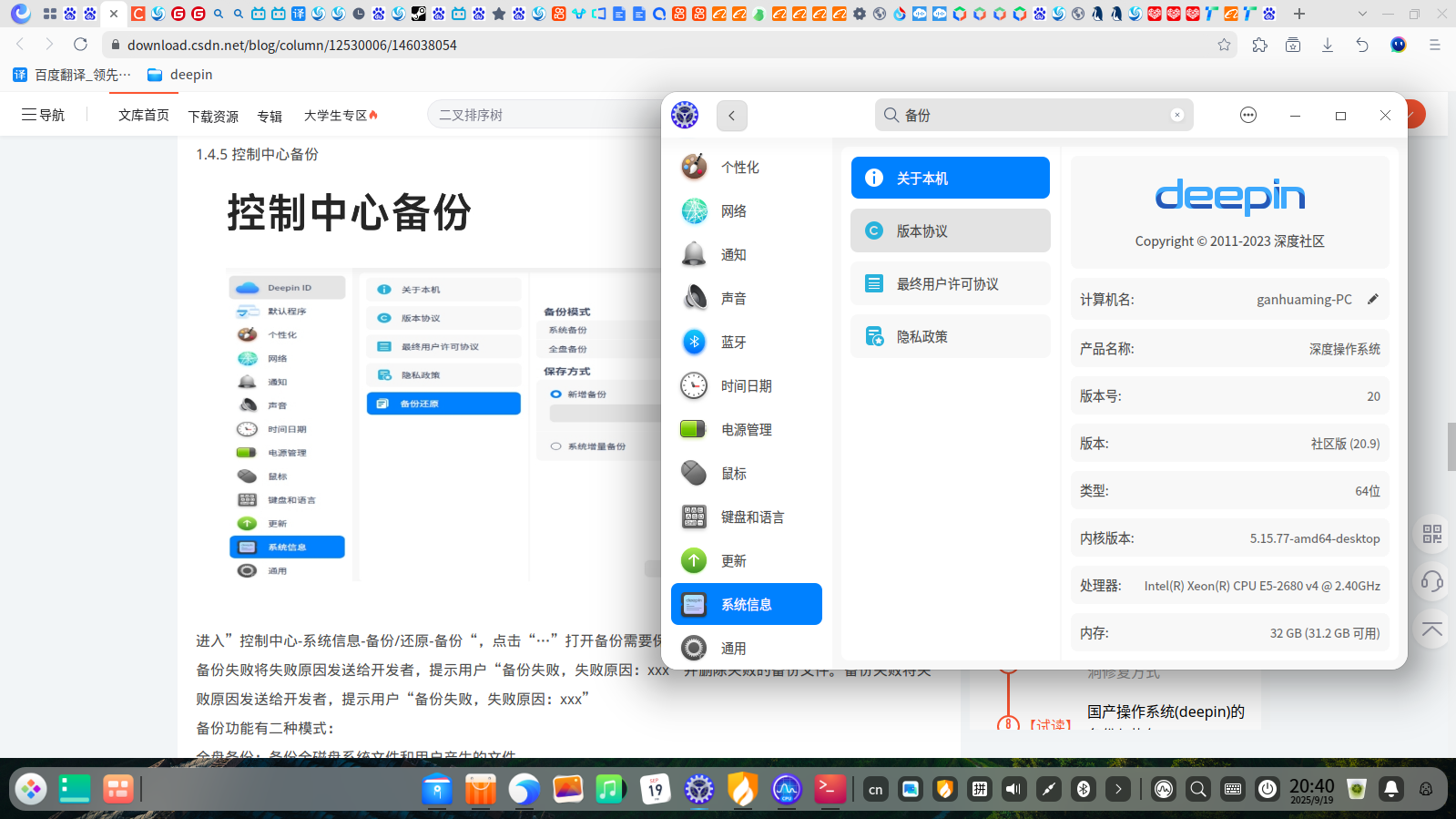Viewport: 1456px width, 819px height.
Task: Click the control center 备份 search field
Action: 1033,116
